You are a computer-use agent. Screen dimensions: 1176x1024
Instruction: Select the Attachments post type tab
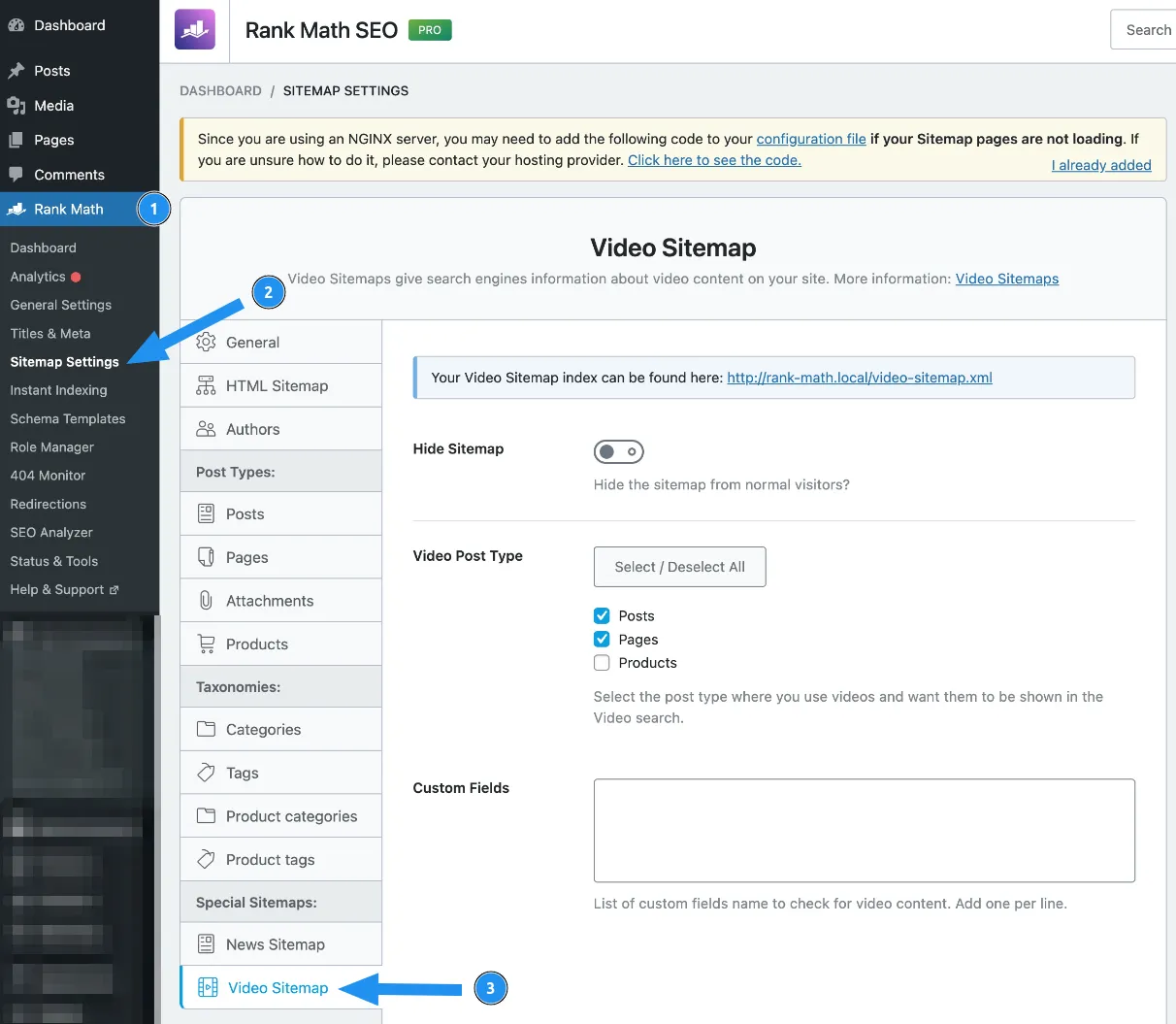tap(281, 601)
